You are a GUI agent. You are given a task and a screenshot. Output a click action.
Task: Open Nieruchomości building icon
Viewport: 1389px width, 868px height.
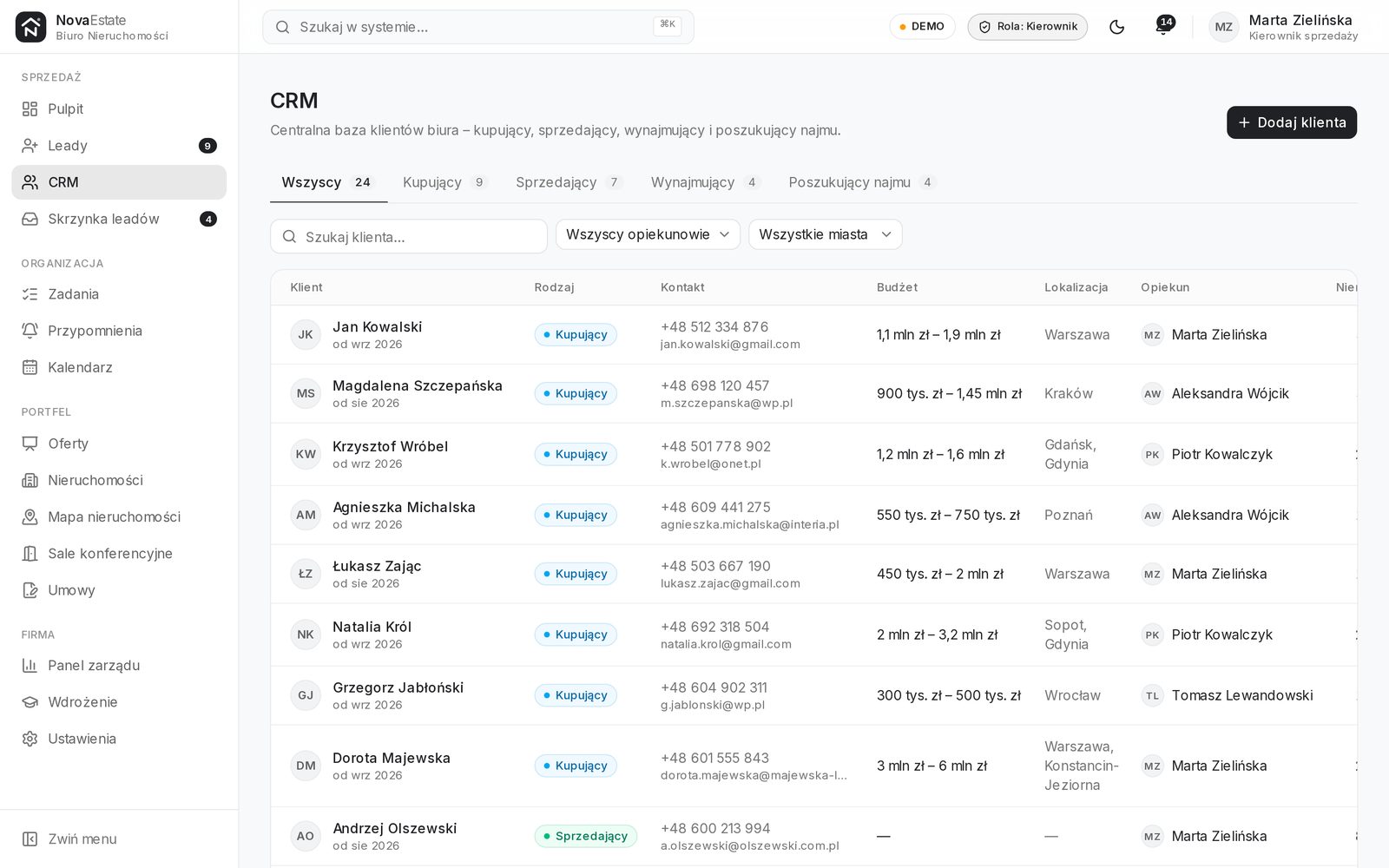[30, 480]
